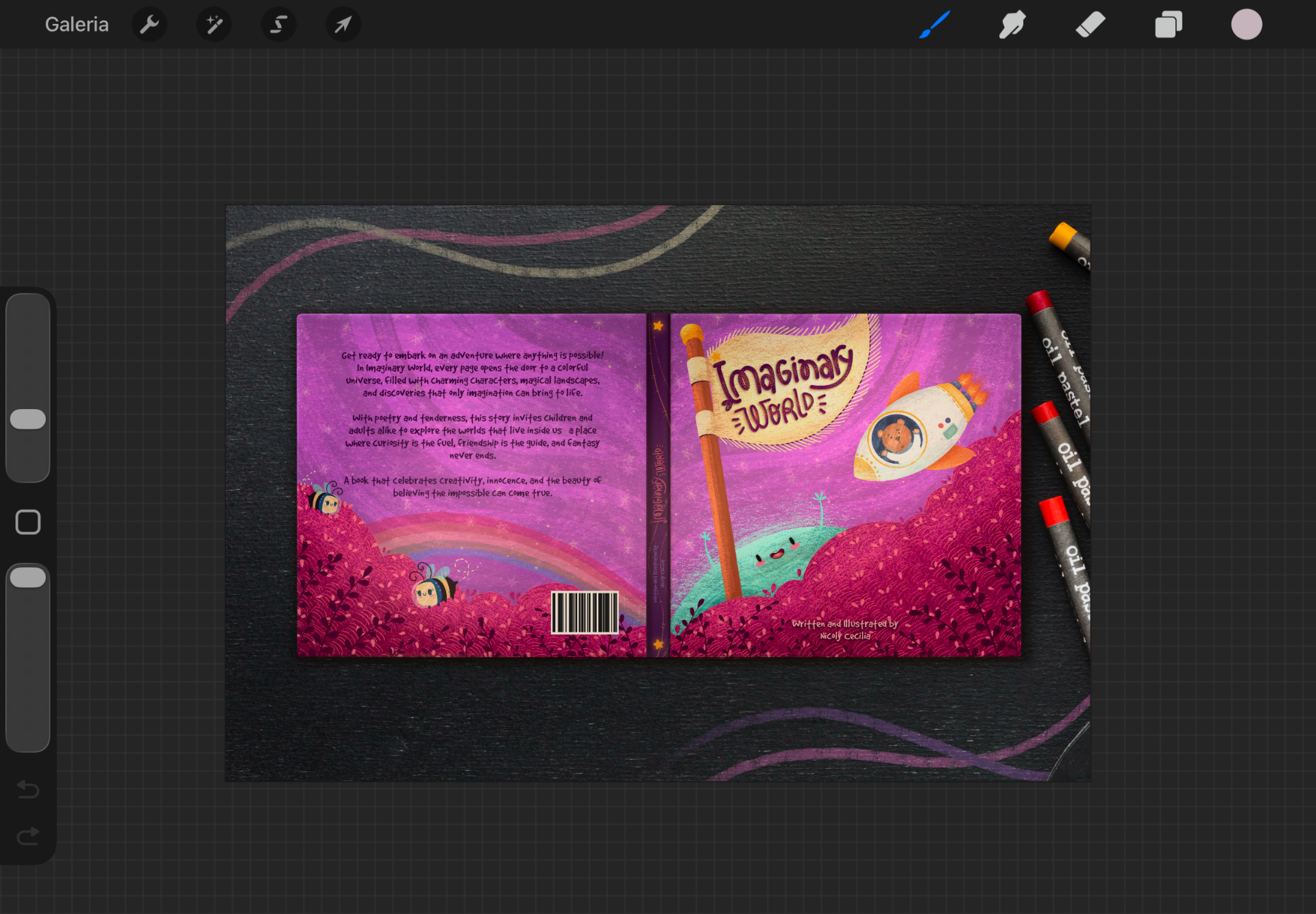This screenshot has width=1316, height=914.
Task: Open the Adjustments magic wand menu
Action: tap(214, 25)
